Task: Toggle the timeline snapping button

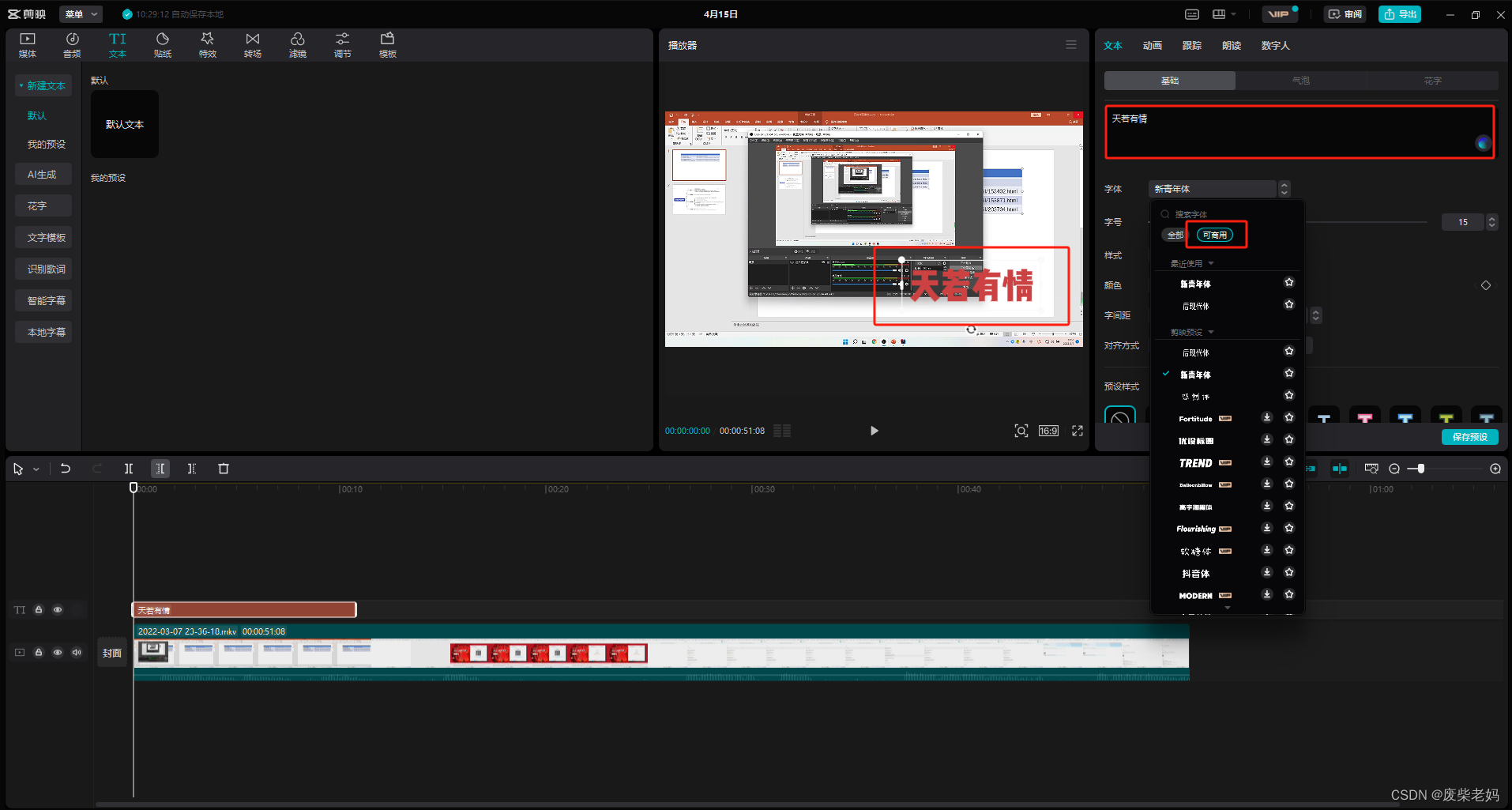Action: [1340, 469]
